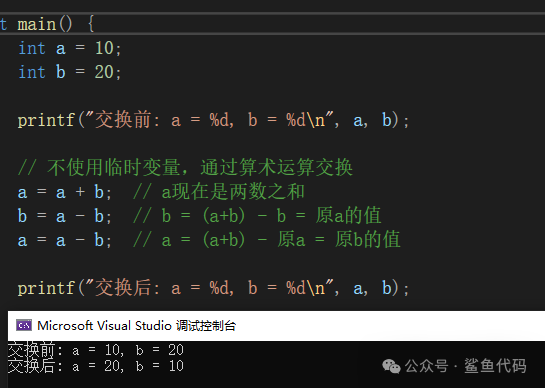Screen dimensions: 545x388
Task: Click the comment "a现在是两数之和"
Action: pos(219,192)
